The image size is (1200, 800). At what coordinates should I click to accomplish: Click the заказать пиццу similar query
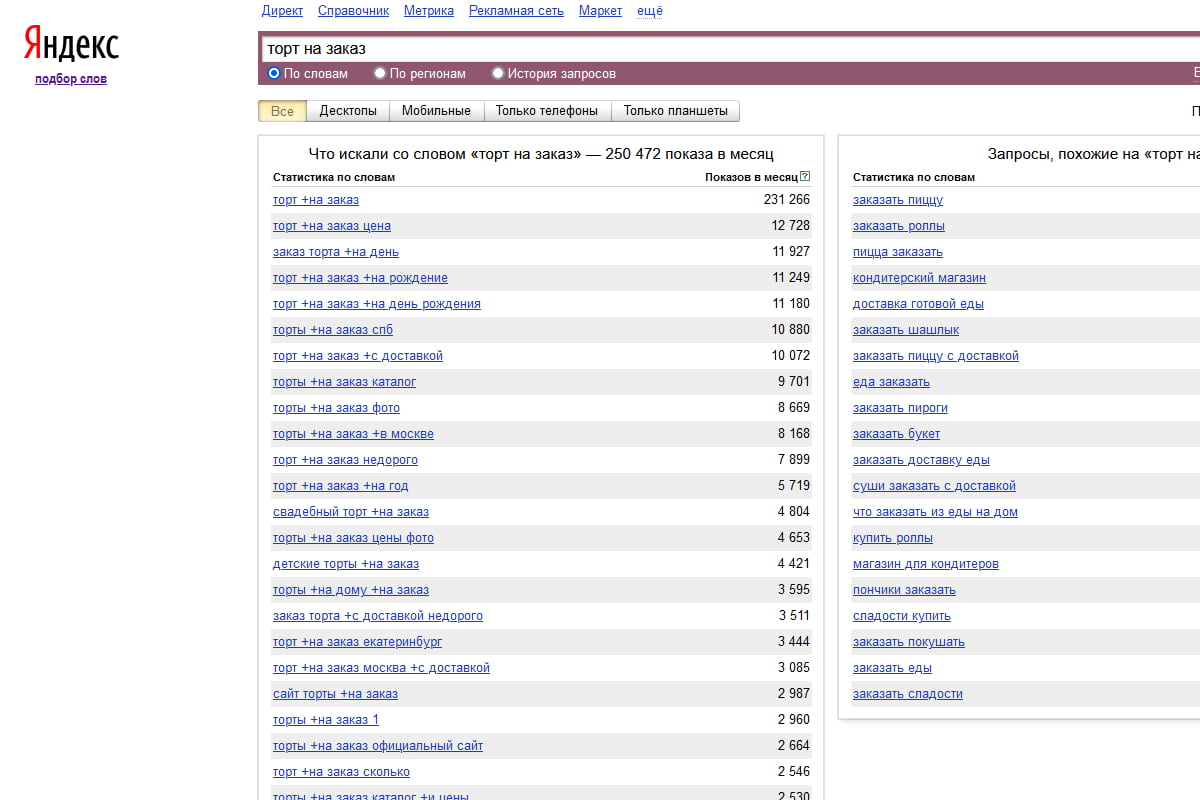tap(898, 200)
